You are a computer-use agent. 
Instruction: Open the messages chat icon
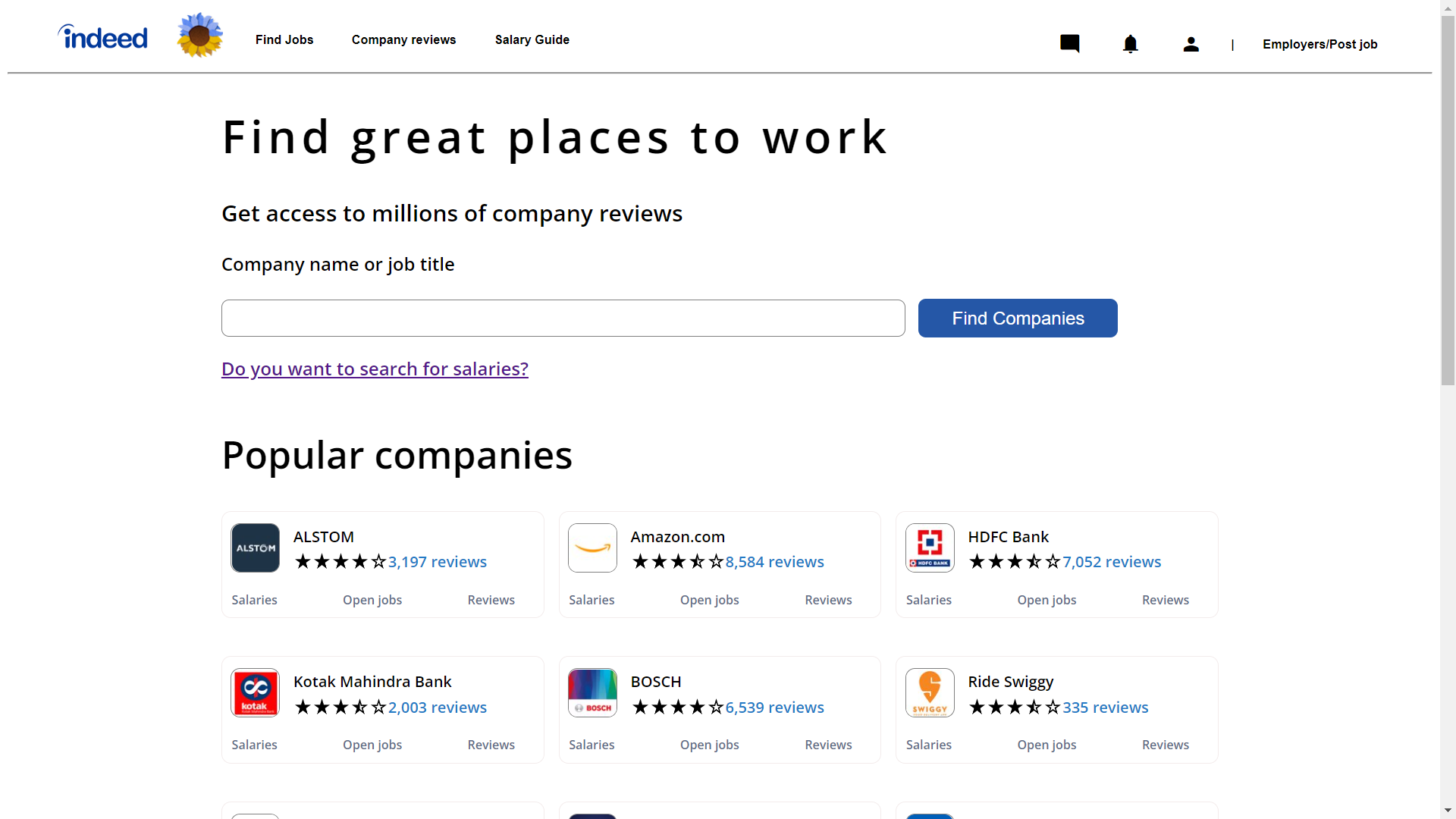click(1069, 44)
